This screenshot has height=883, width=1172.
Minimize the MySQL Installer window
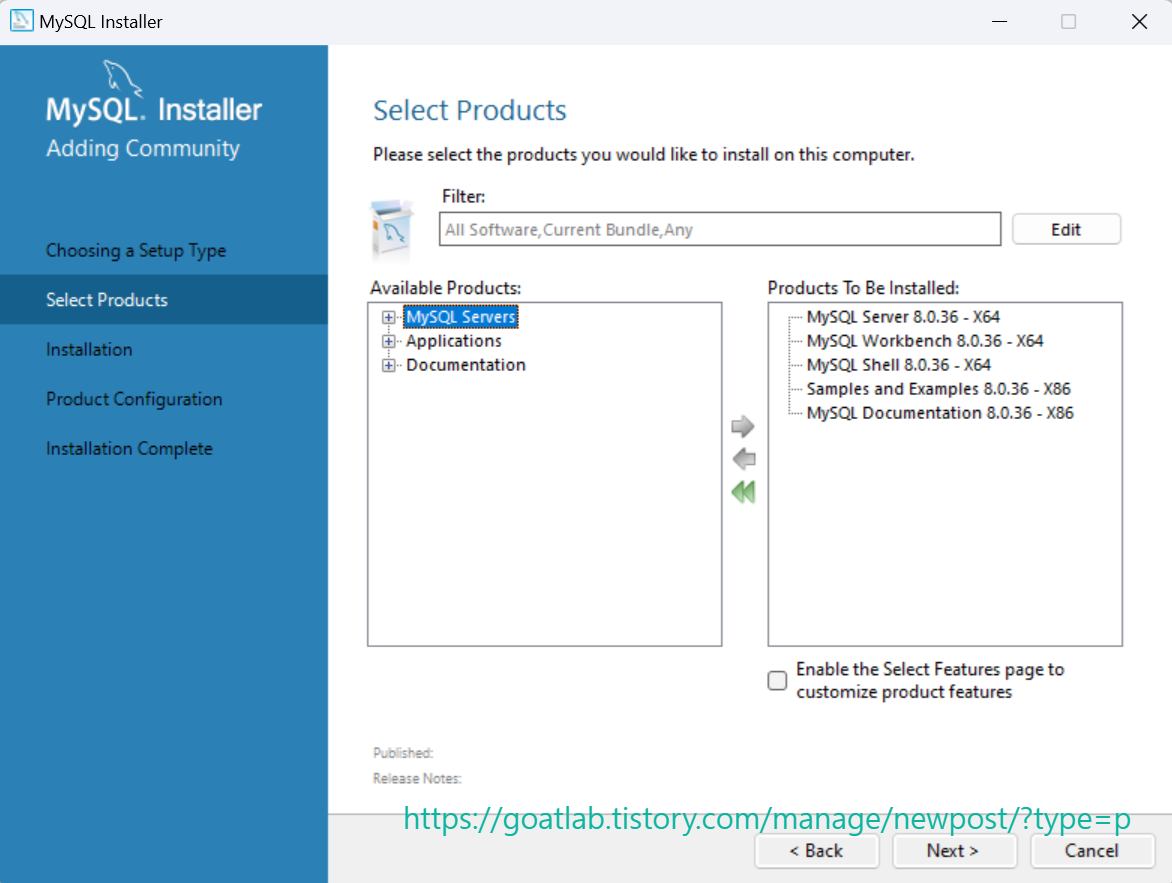click(999, 22)
